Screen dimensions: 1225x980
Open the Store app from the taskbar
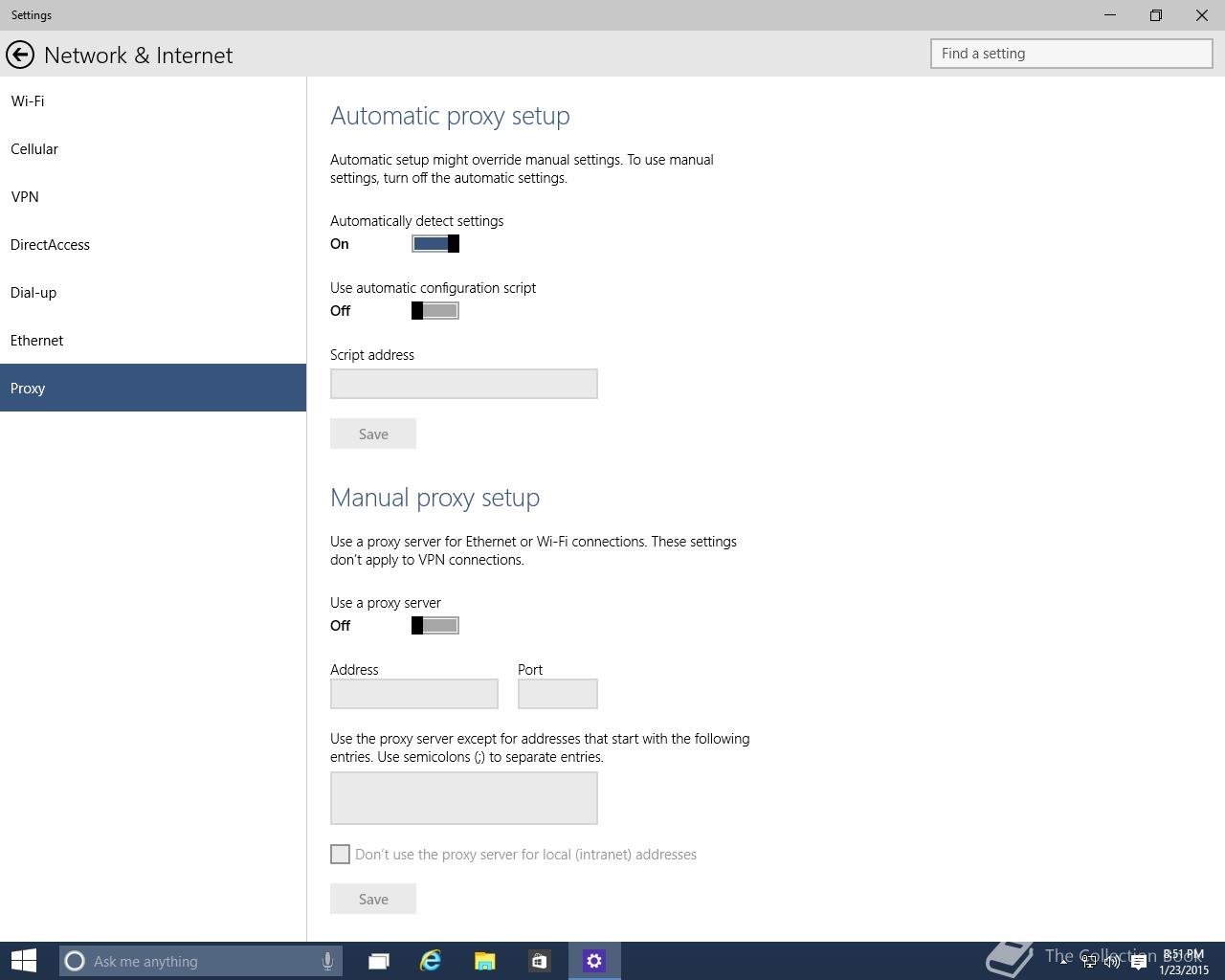(x=539, y=961)
